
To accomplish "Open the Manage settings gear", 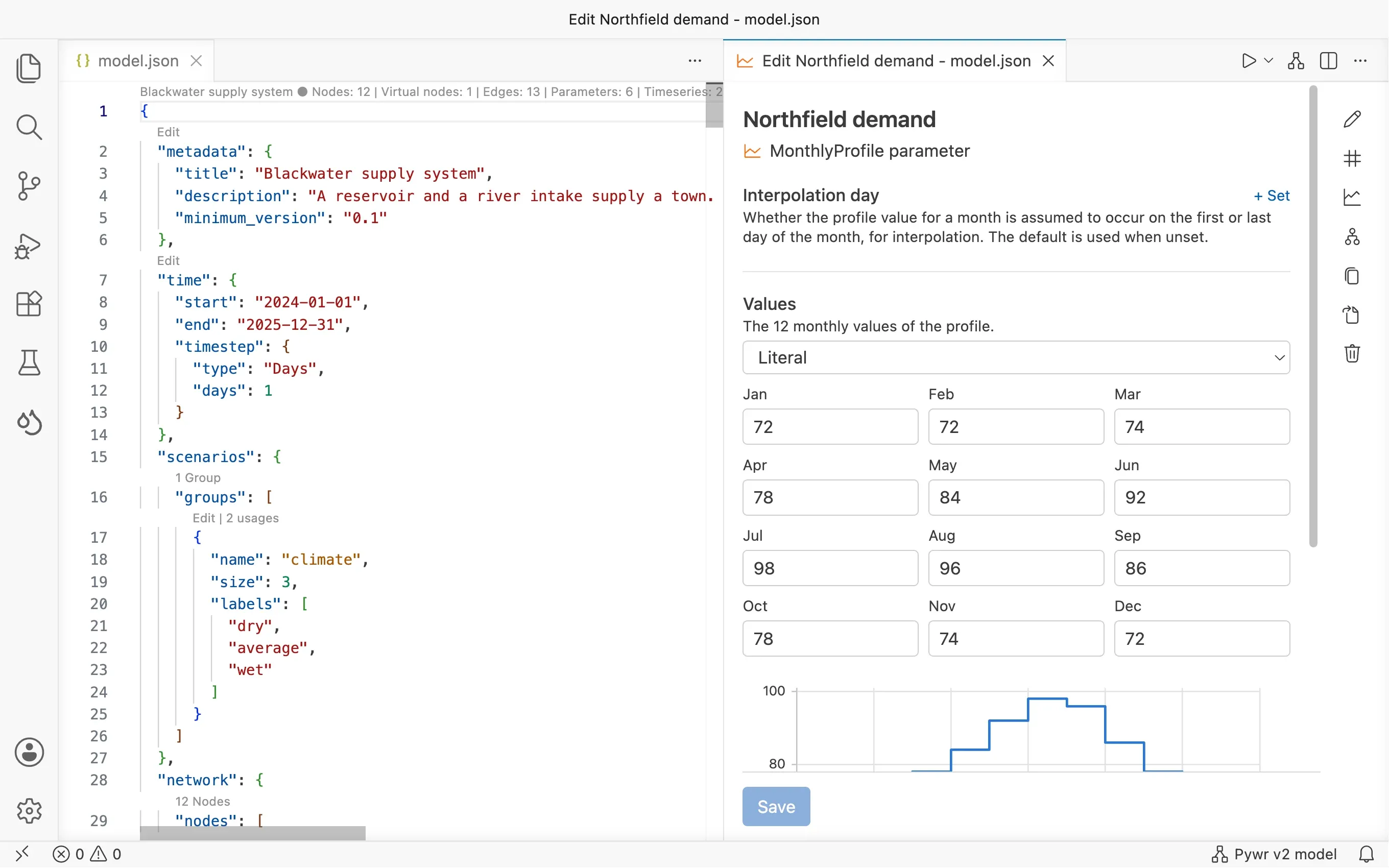I will tap(29, 811).
